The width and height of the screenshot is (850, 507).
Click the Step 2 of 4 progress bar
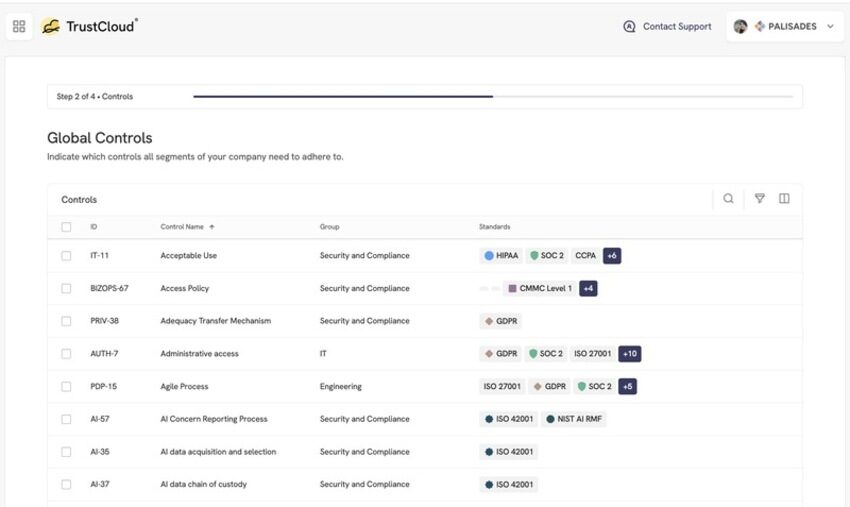click(x=493, y=97)
